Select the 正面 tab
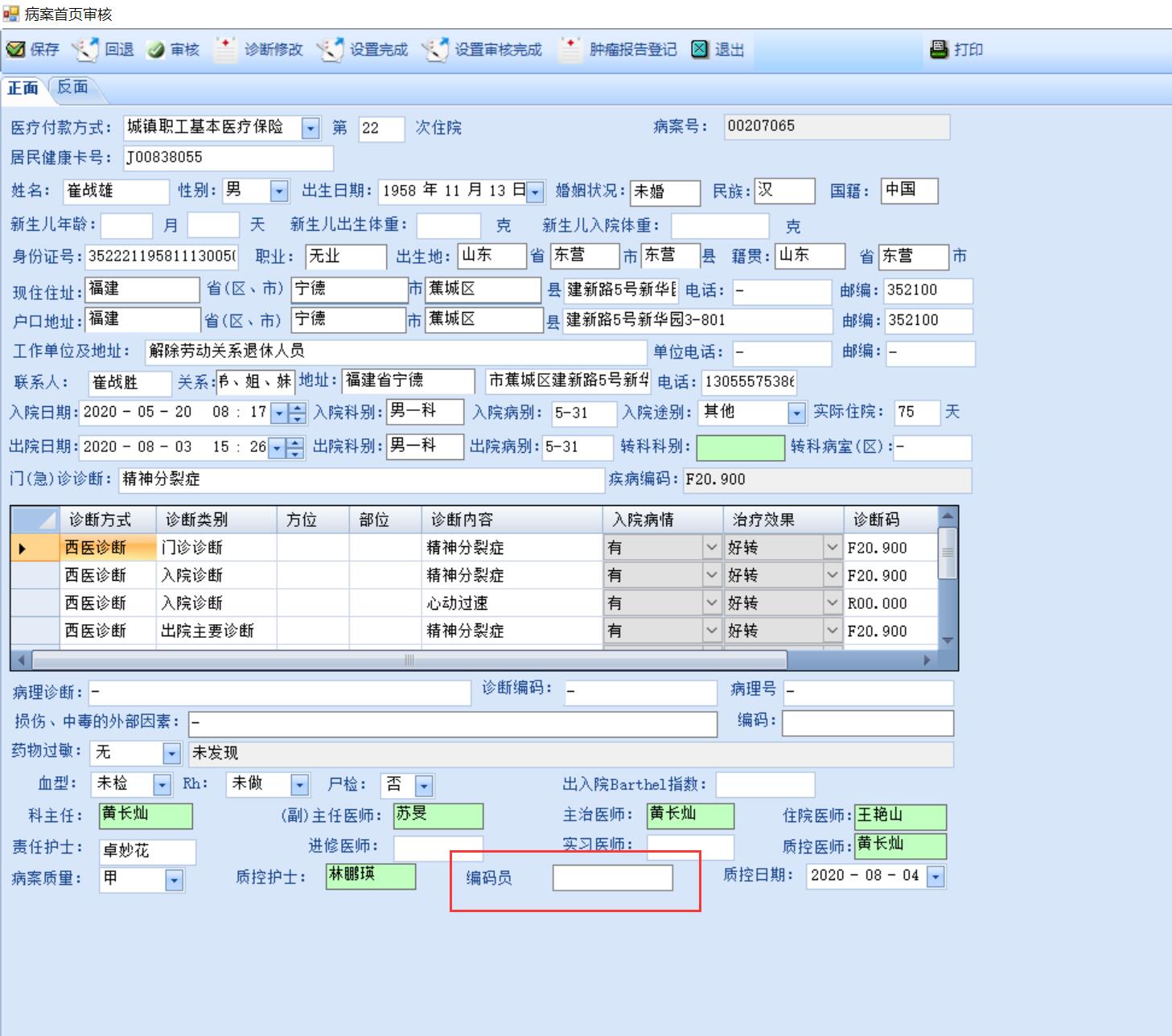The image size is (1172, 1036). pyautogui.click(x=23, y=88)
